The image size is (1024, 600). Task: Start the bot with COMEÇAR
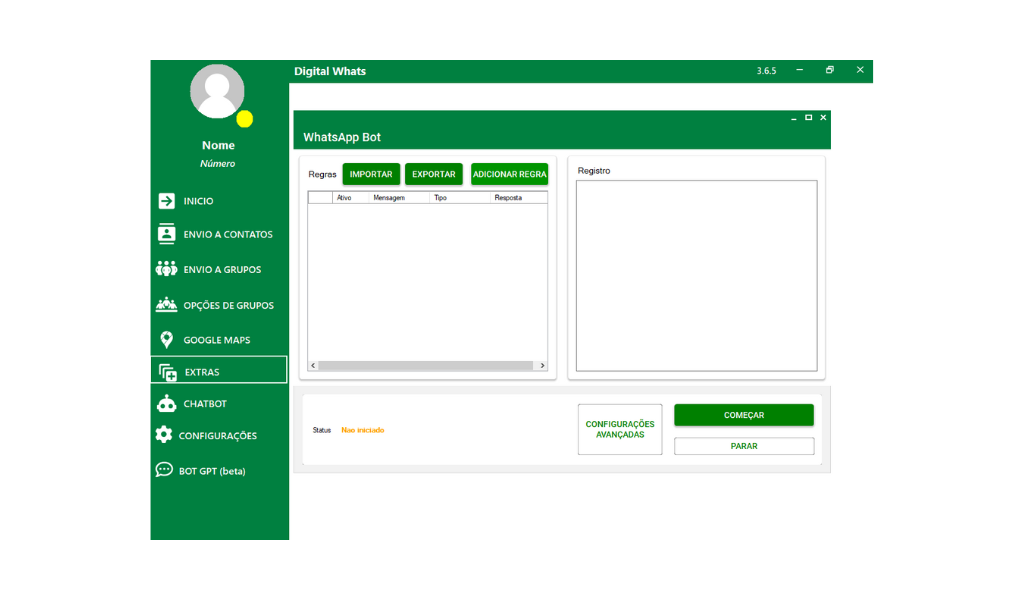(744, 415)
